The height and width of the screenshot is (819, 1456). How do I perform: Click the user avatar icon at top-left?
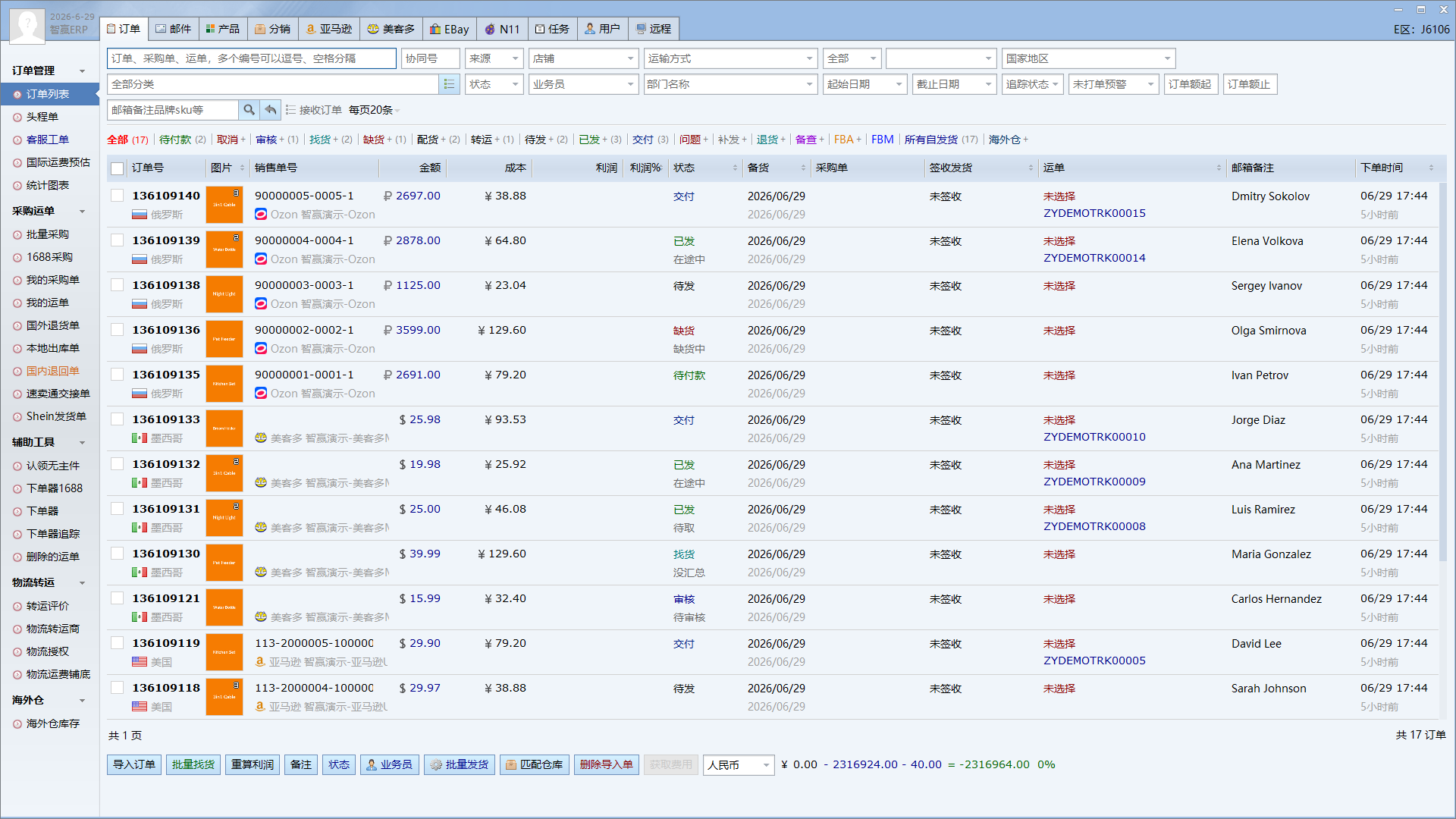click(x=27, y=27)
